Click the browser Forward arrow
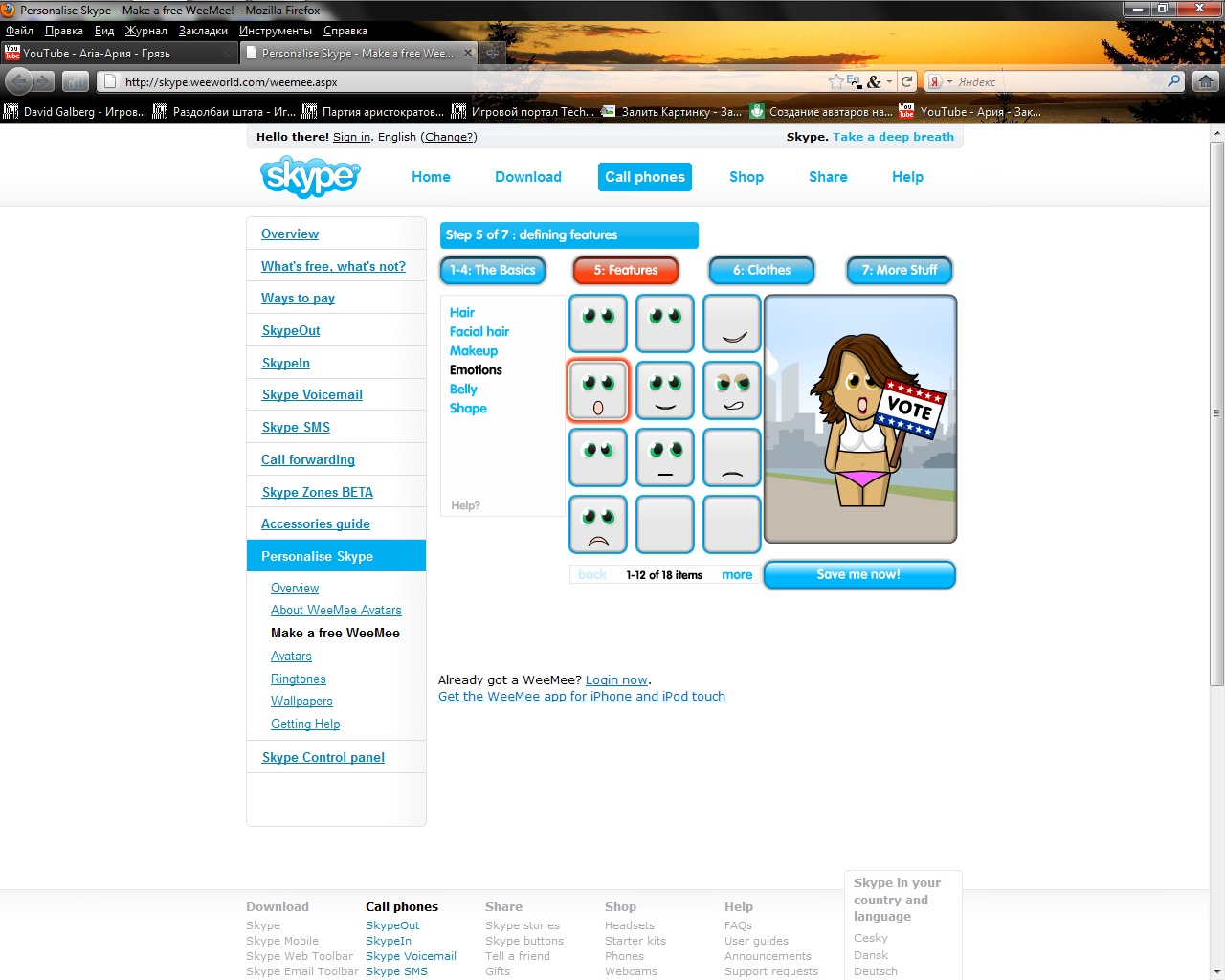1225x980 pixels. pyautogui.click(x=43, y=81)
